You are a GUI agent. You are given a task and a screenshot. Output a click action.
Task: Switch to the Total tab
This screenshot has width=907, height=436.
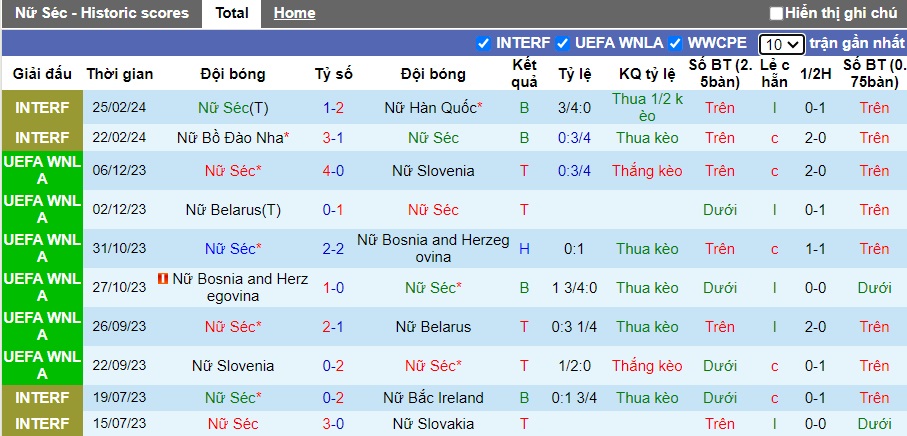(232, 13)
